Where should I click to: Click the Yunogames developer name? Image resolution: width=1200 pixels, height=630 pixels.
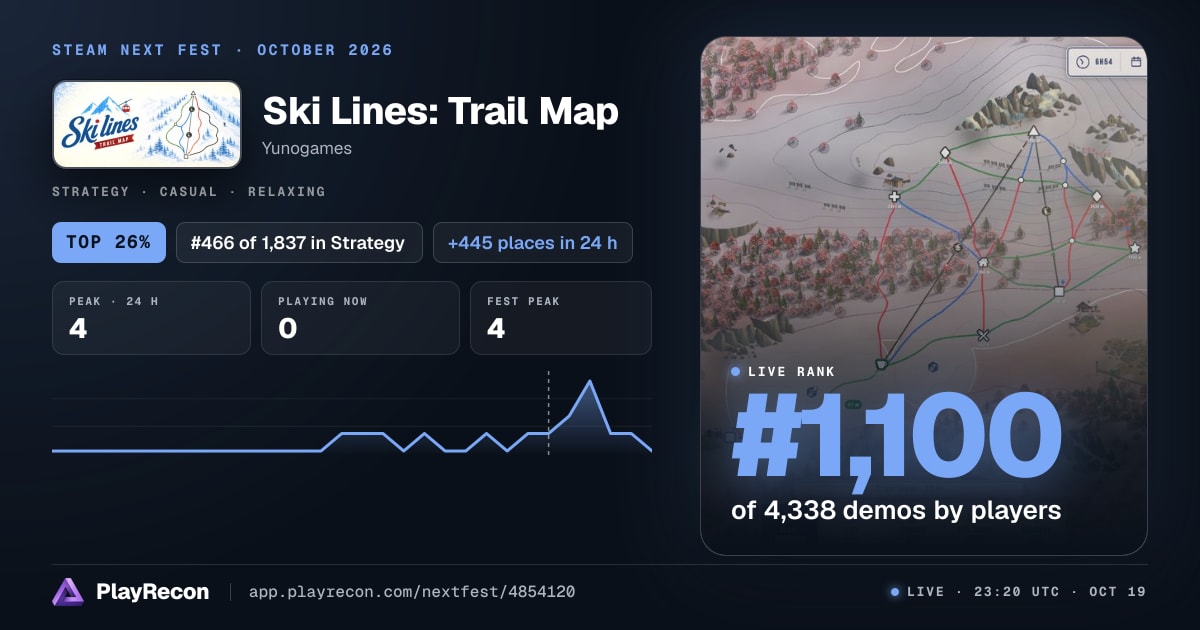pyautogui.click(x=306, y=149)
